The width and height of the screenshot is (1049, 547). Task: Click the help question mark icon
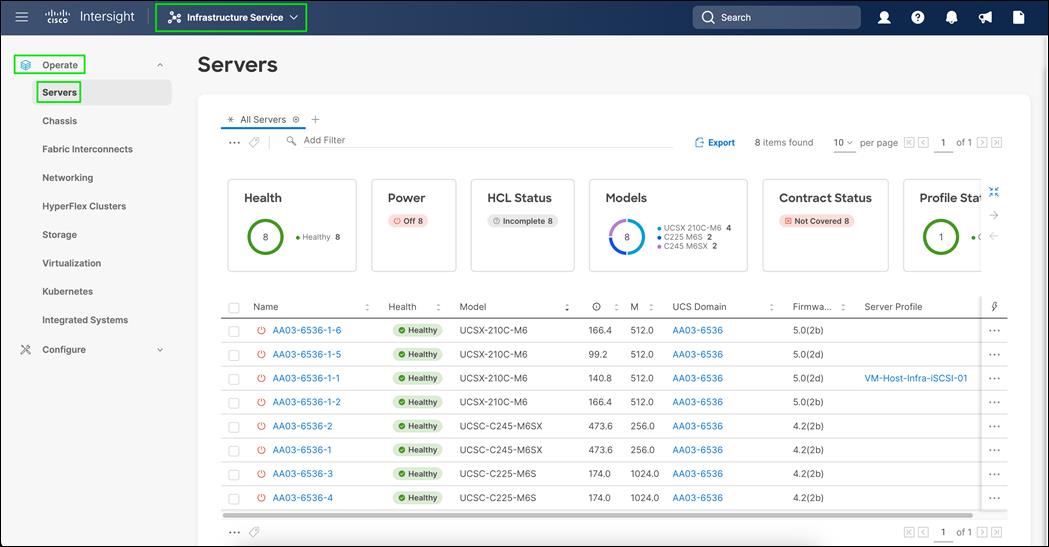918,17
